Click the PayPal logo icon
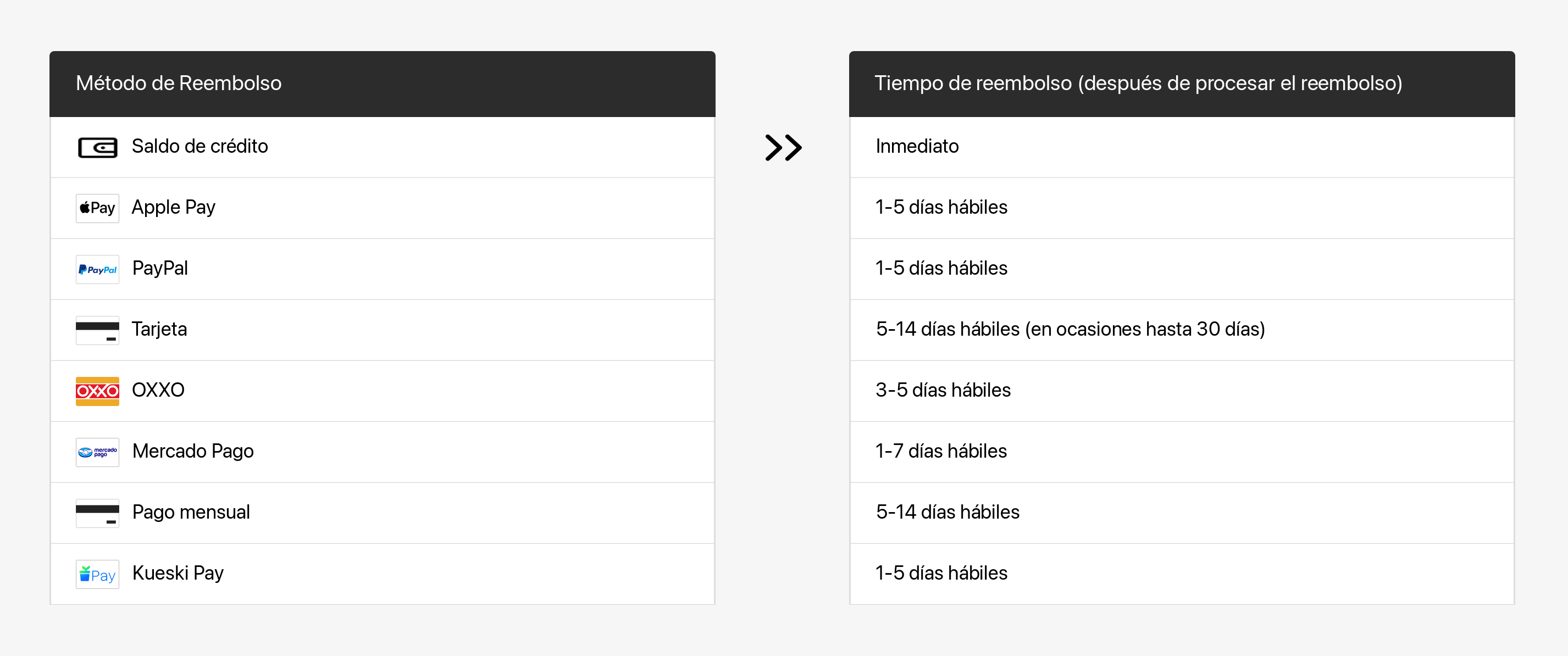This screenshot has height=656, width=1568. click(97, 269)
